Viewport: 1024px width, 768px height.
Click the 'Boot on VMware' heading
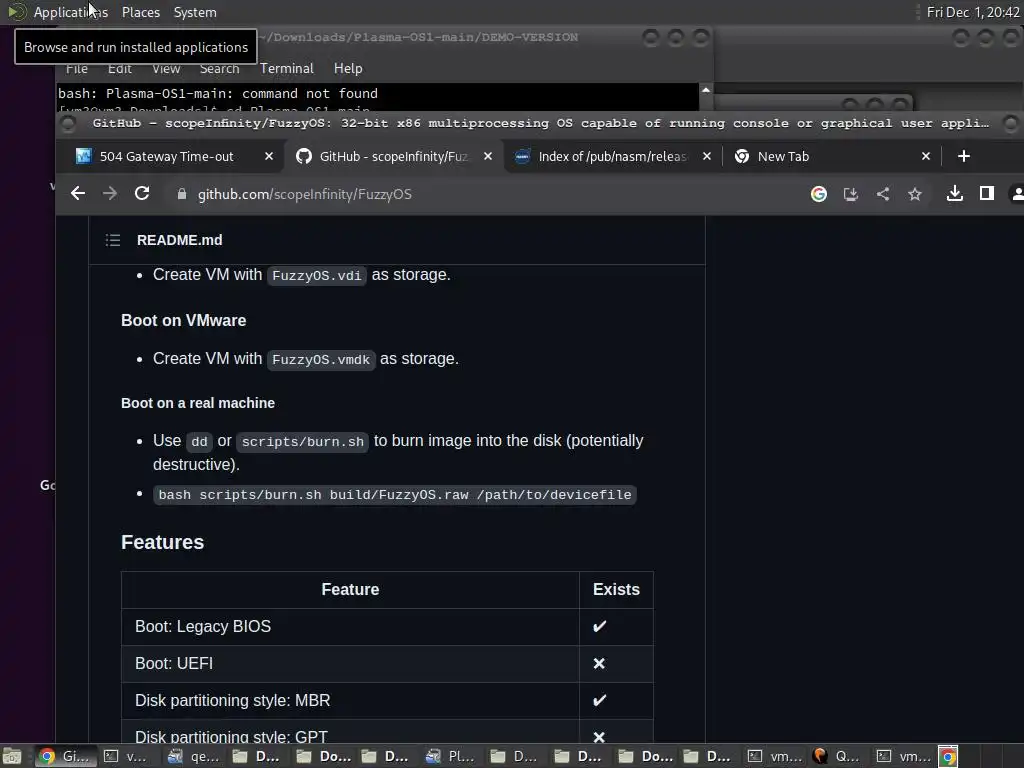(184, 321)
